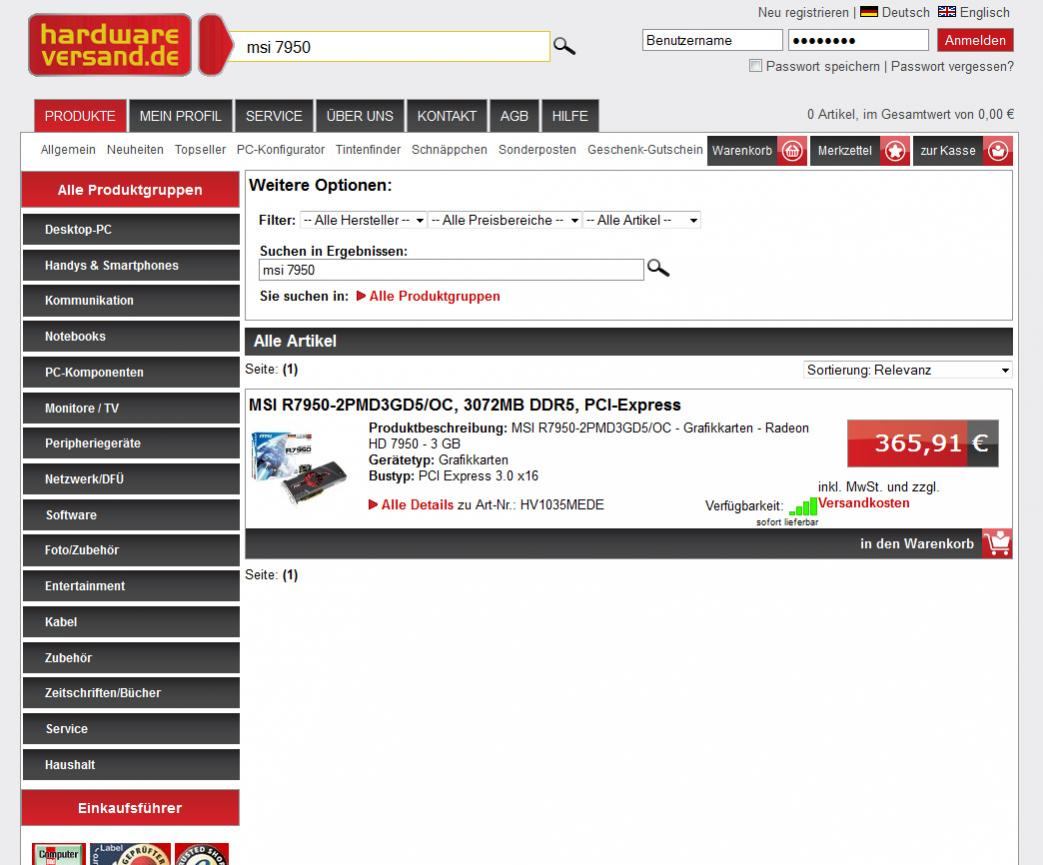Open the Merkzettel star icon
Image resolution: width=1043 pixels, height=865 pixels.
pos(895,151)
